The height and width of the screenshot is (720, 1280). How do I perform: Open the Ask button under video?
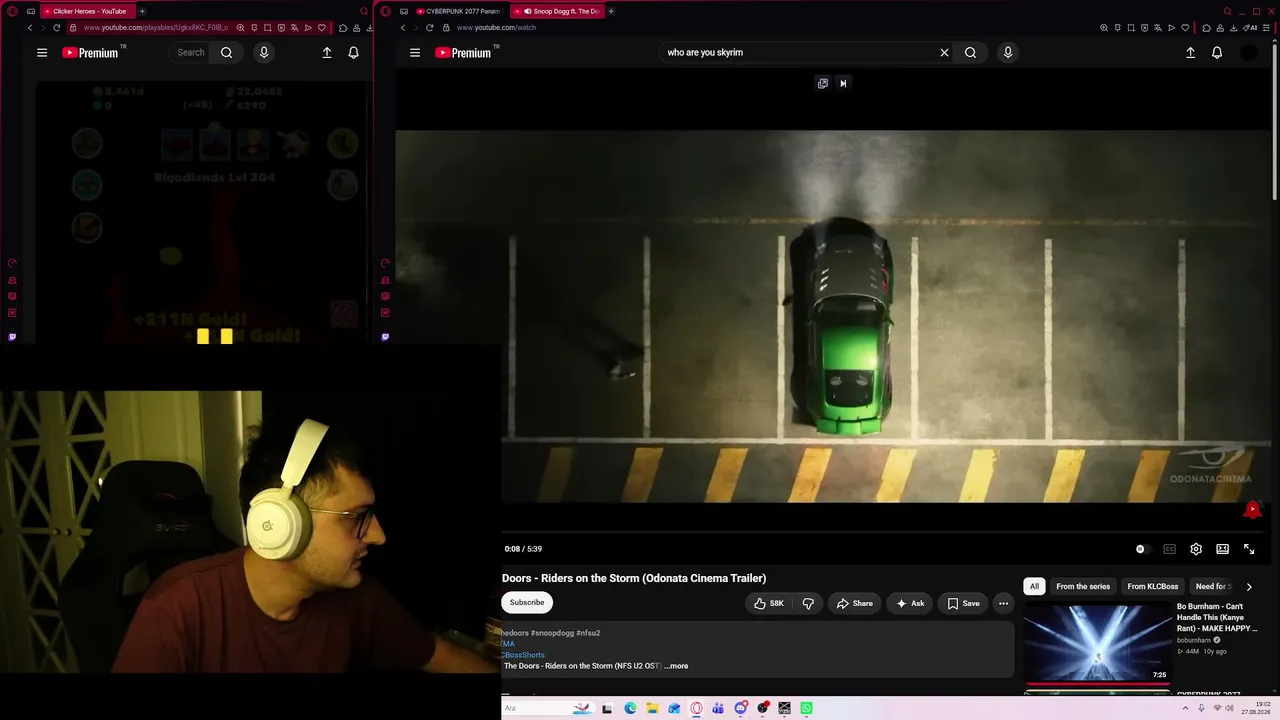point(910,604)
